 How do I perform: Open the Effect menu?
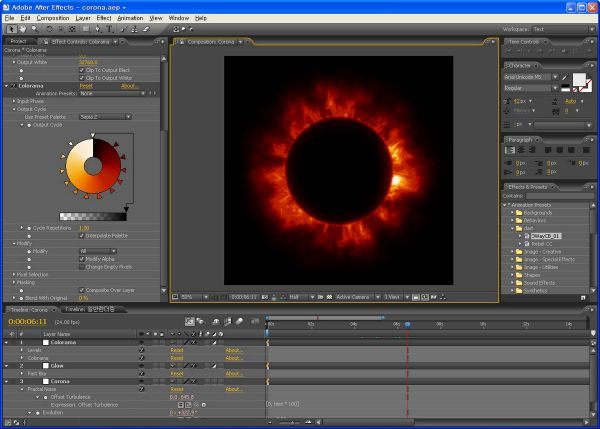pos(104,18)
